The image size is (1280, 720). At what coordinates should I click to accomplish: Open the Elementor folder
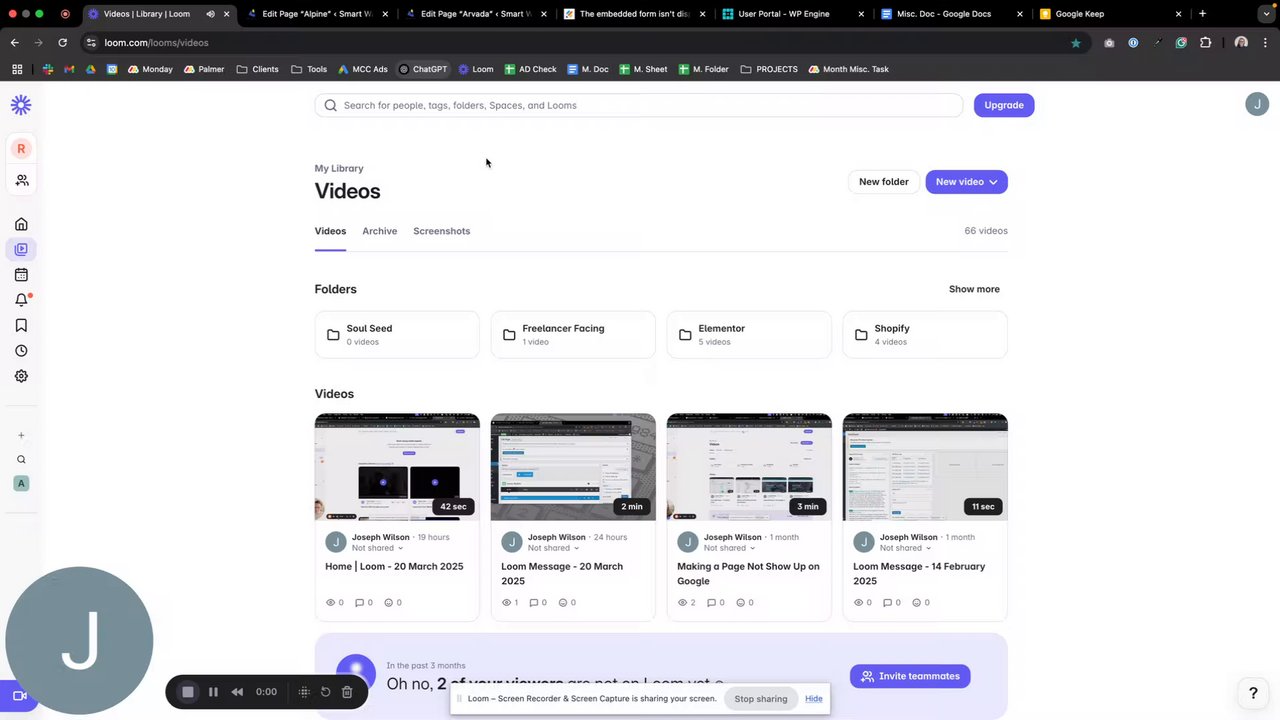pyautogui.click(x=749, y=335)
